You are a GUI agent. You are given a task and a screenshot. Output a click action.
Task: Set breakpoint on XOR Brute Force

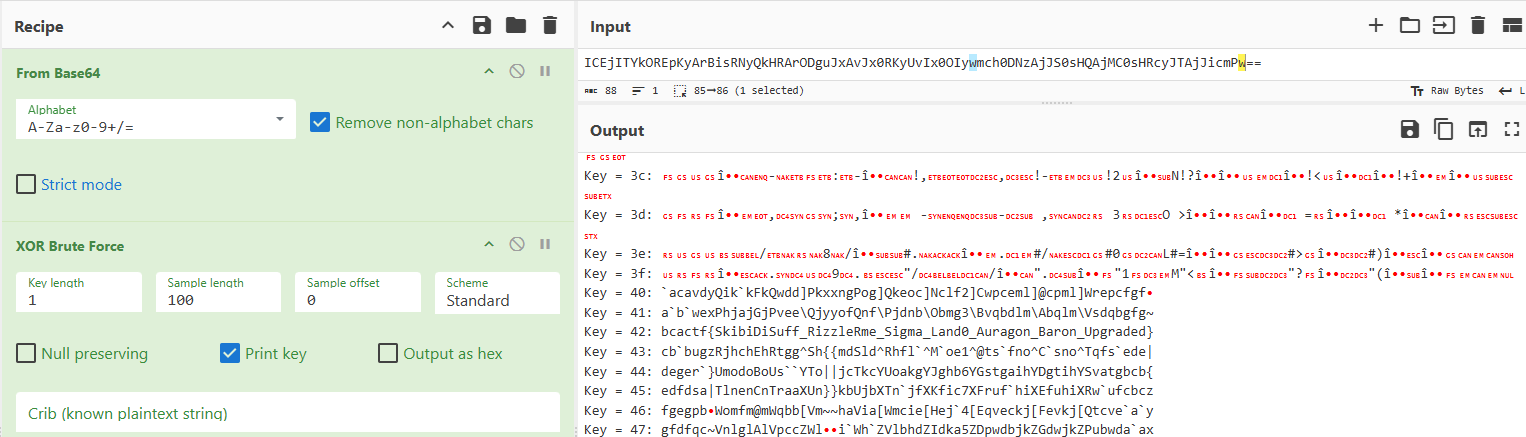coord(545,244)
